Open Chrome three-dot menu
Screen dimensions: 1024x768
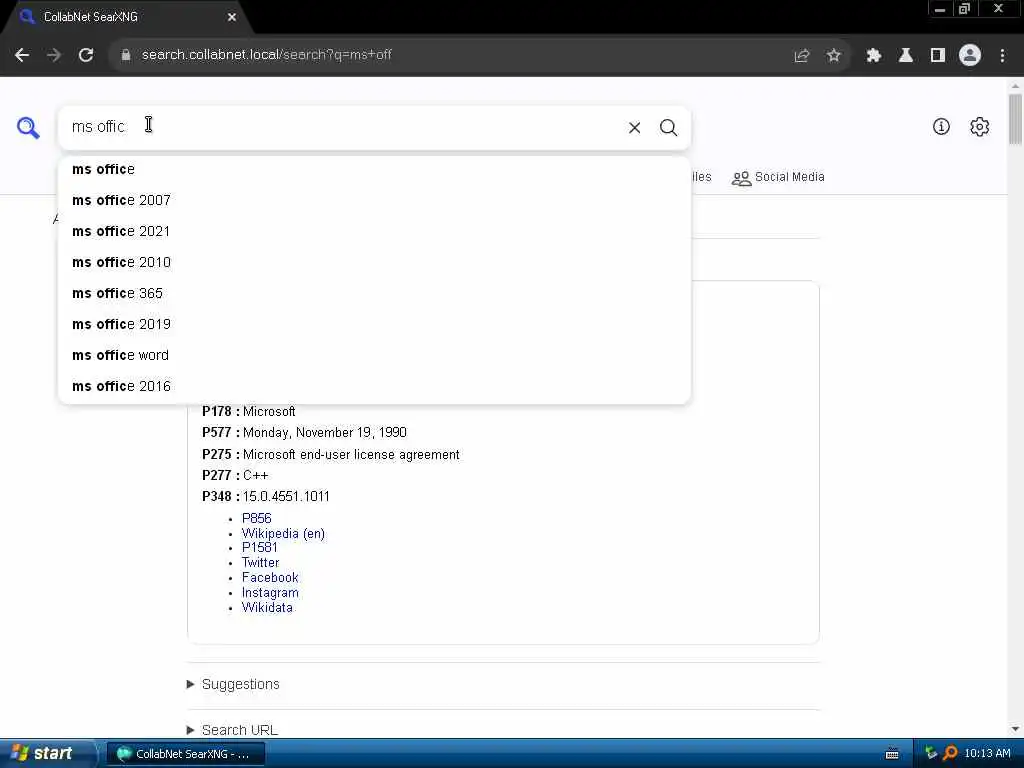point(1002,56)
